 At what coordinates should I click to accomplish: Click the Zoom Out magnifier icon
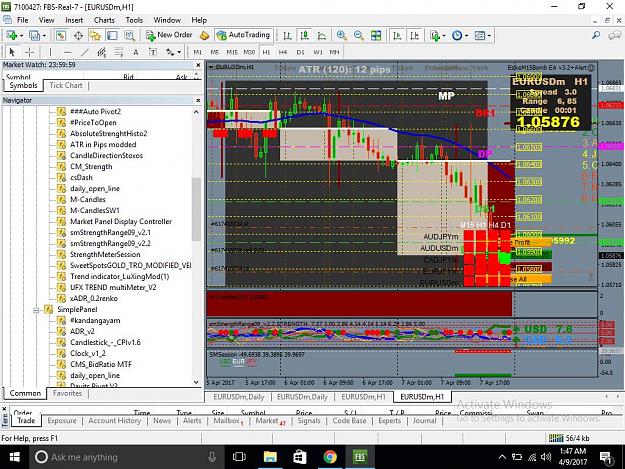[x=359, y=35]
